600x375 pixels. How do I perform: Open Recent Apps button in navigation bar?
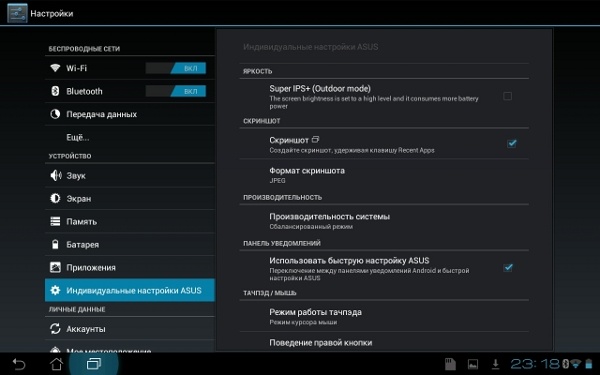pyautogui.click(x=94, y=364)
